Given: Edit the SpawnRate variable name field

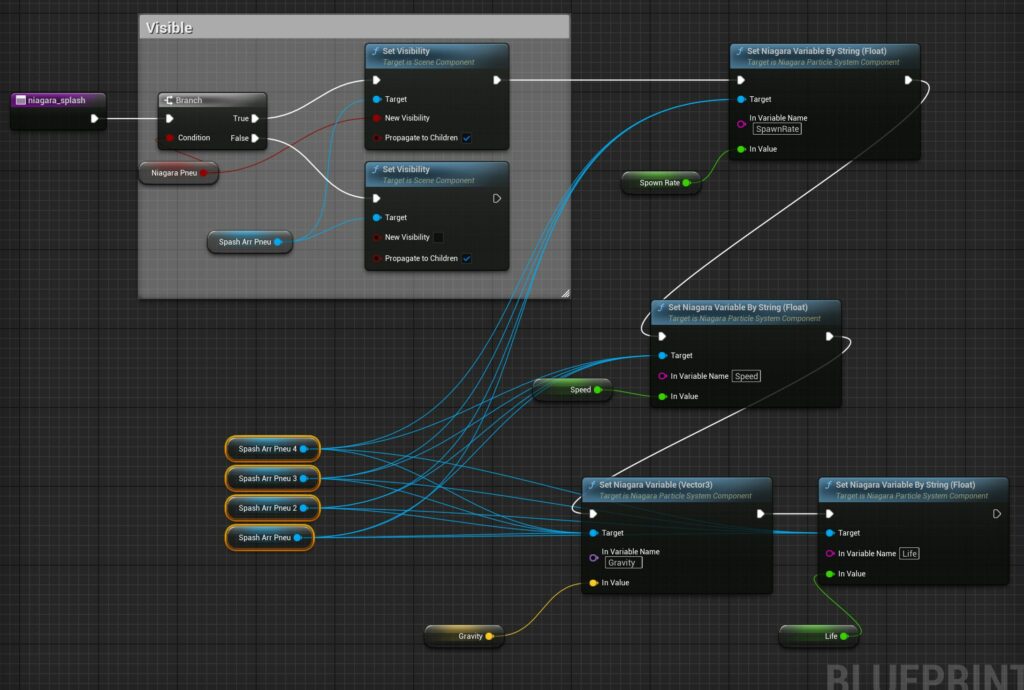Looking at the screenshot, I should pyautogui.click(x=778, y=129).
